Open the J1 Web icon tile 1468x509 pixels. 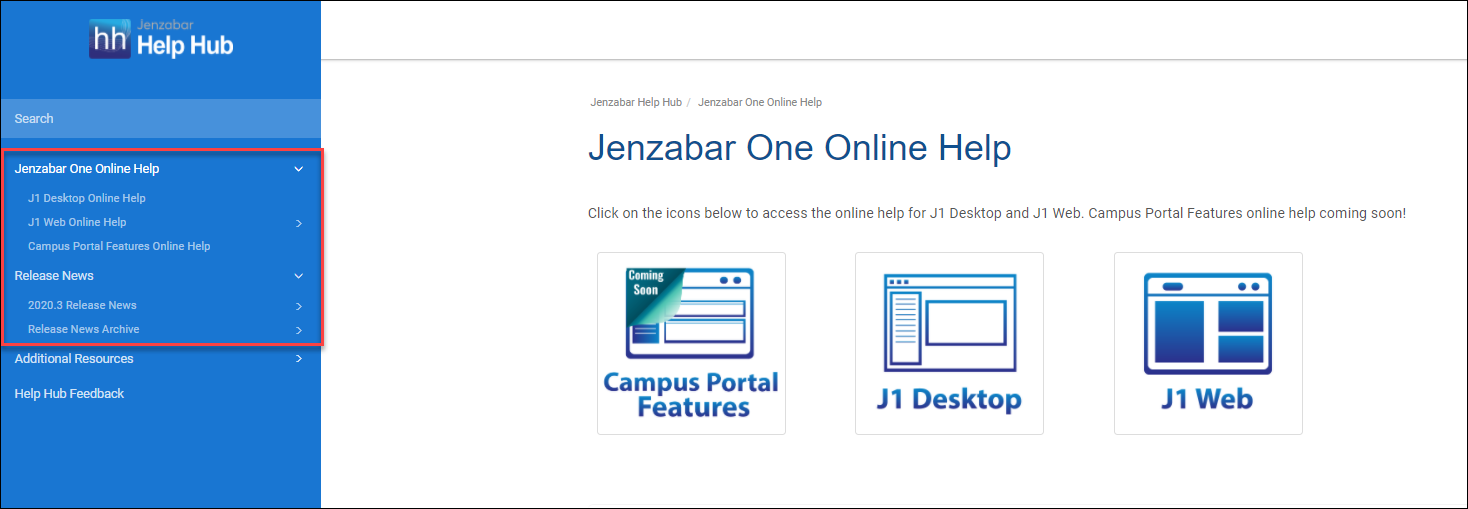click(1207, 343)
